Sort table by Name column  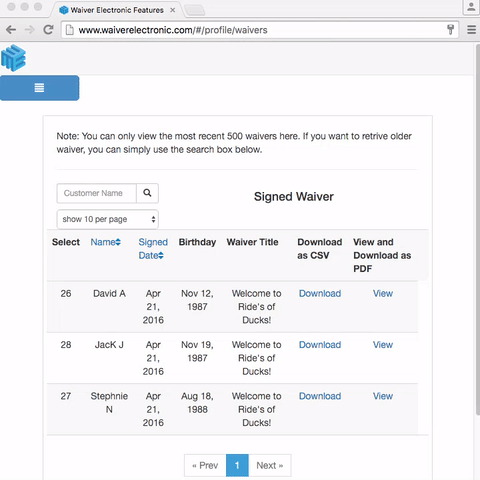pos(106,242)
